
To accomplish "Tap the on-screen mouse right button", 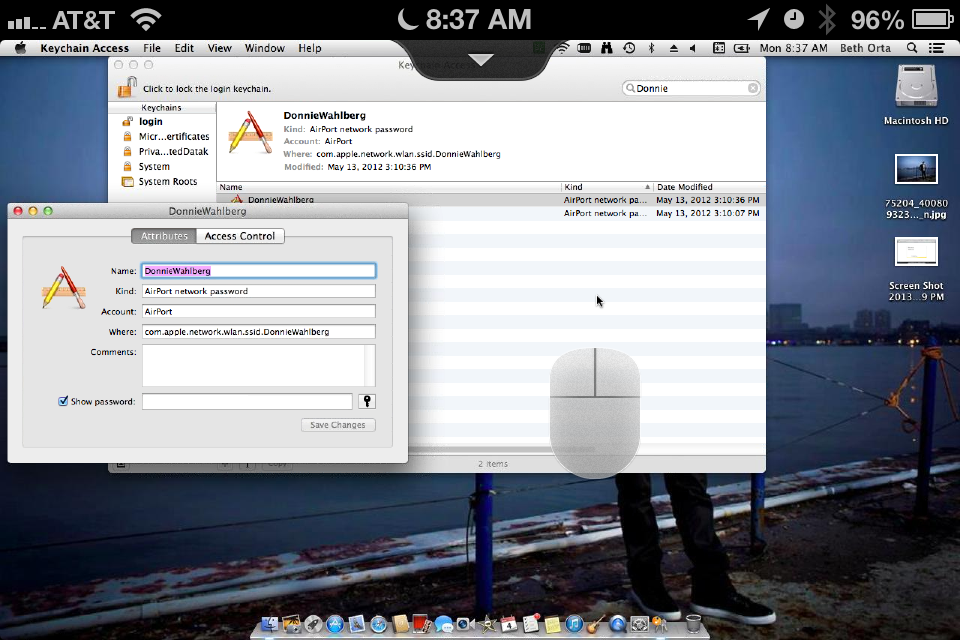I will click(618, 372).
